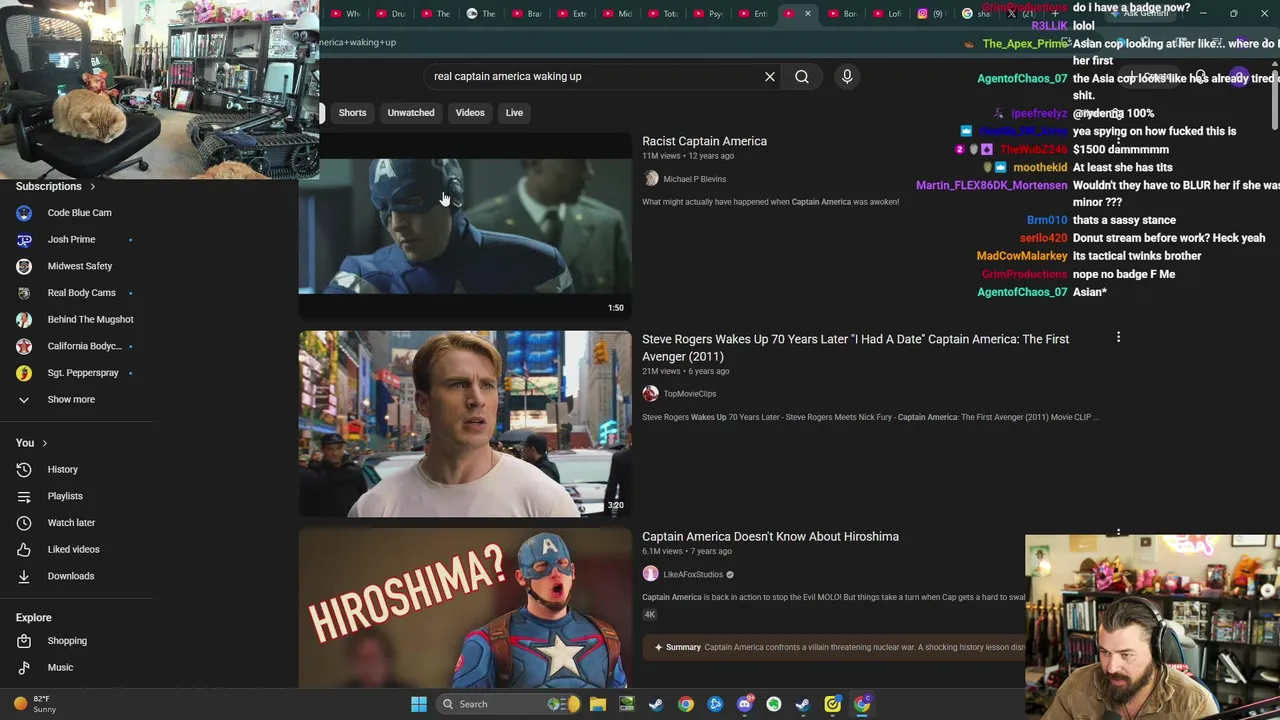Viewport: 1280px width, 720px height.
Task: Expand the You section chevron
Action: [x=44, y=443]
